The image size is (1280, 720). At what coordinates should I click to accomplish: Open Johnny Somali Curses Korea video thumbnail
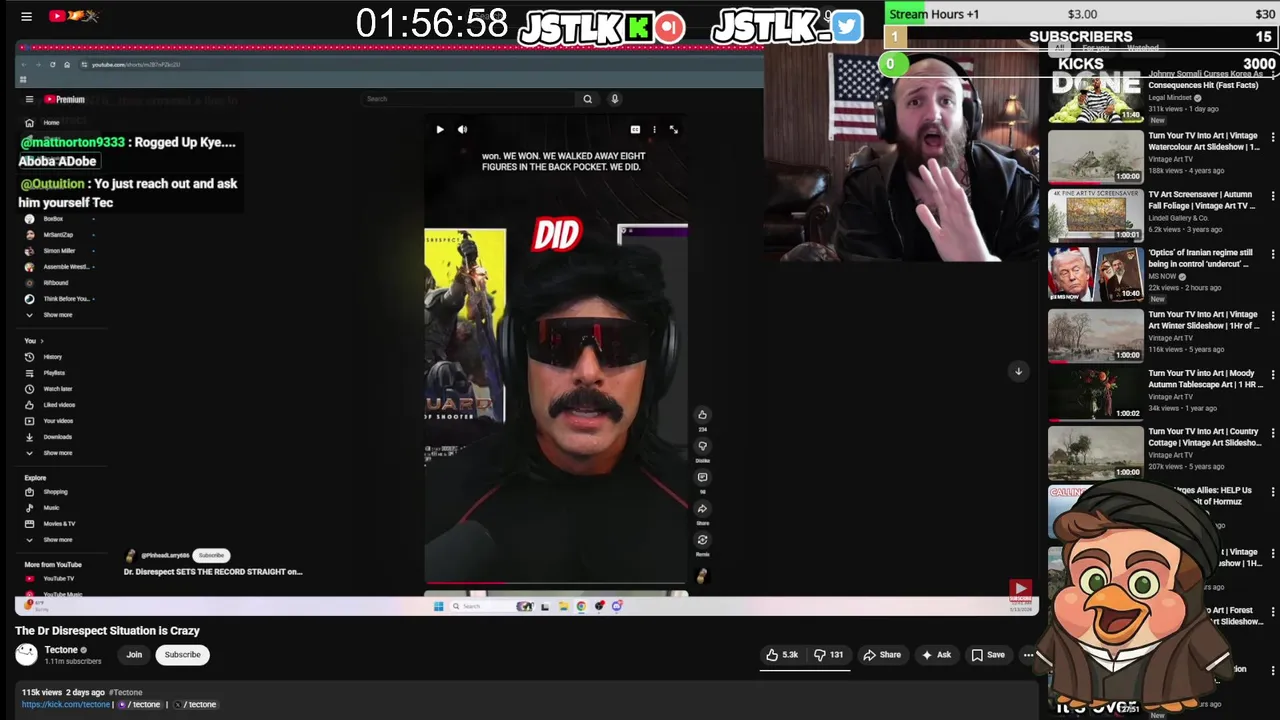click(1095, 96)
